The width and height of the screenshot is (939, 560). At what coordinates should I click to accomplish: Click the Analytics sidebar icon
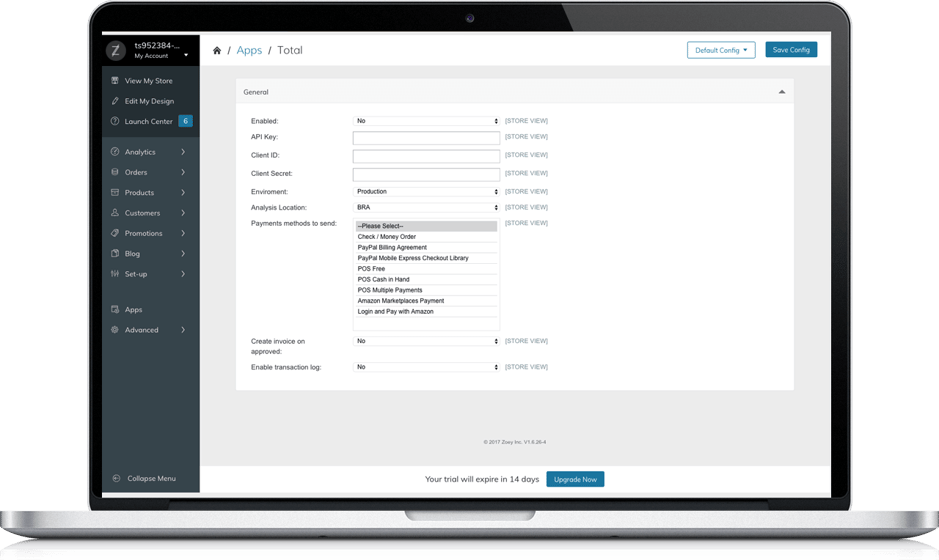(115, 152)
